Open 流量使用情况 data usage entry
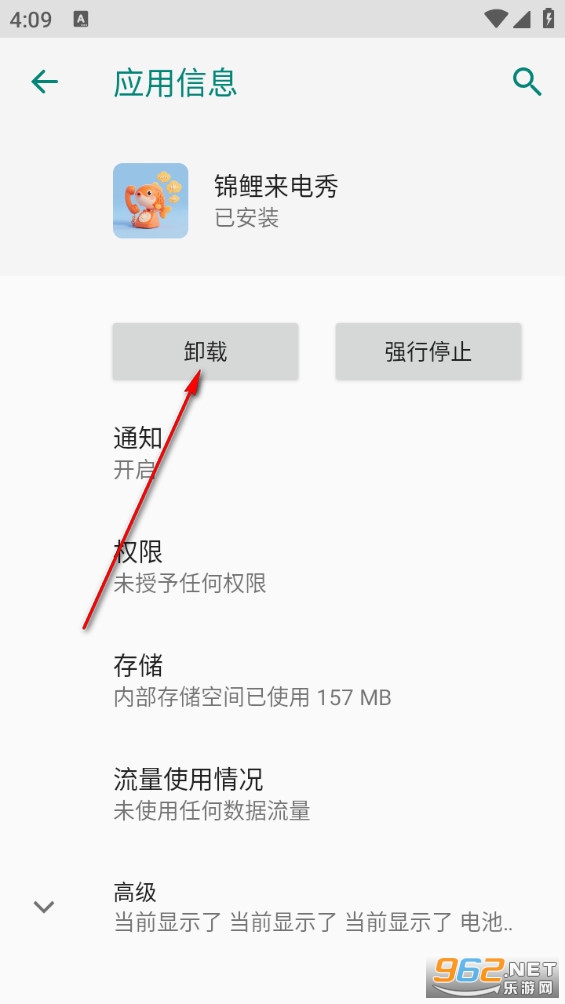The width and height of the screenshot is (565, 1004). coord(282,795)
